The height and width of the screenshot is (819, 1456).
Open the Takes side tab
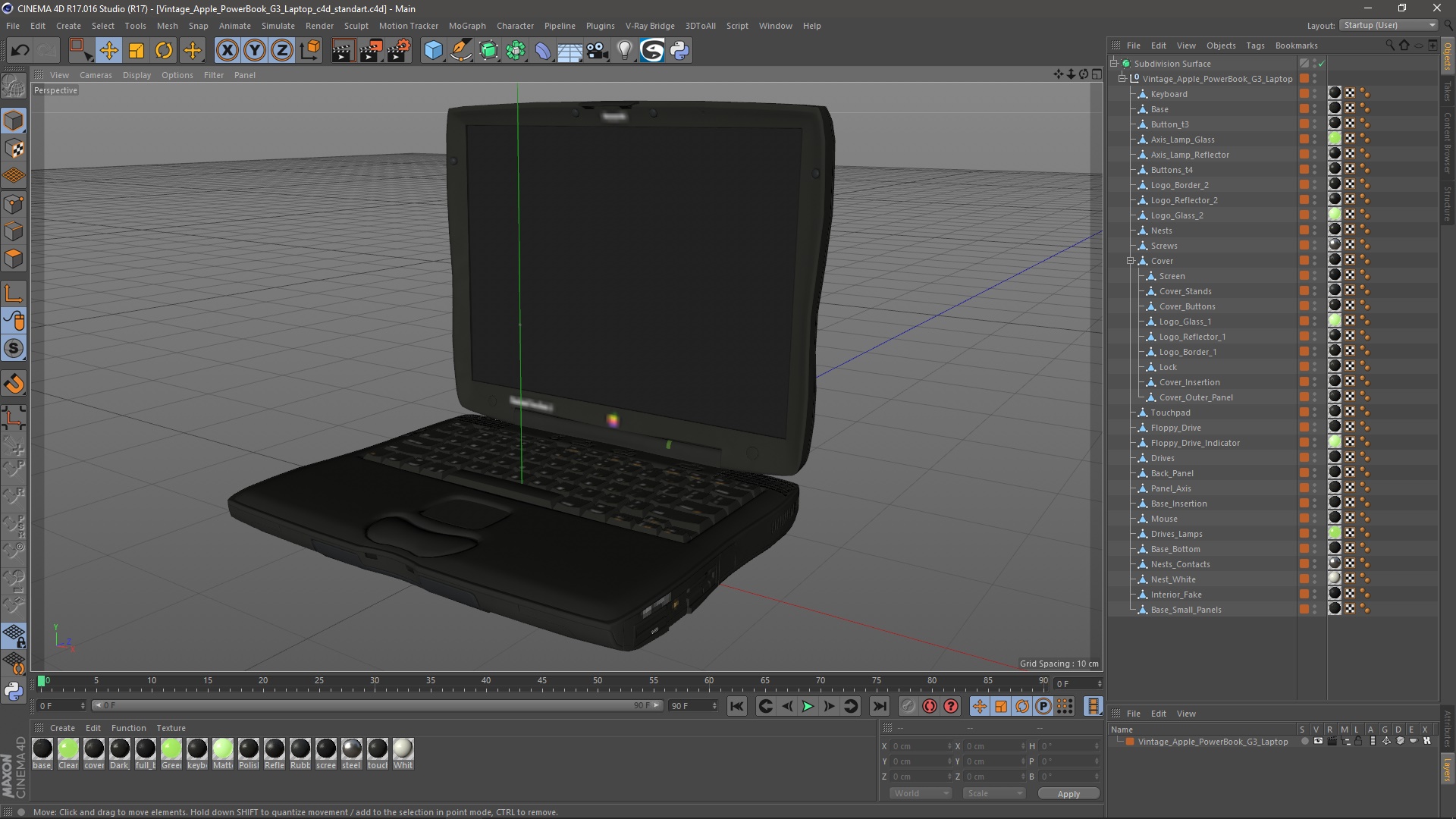1448,91
